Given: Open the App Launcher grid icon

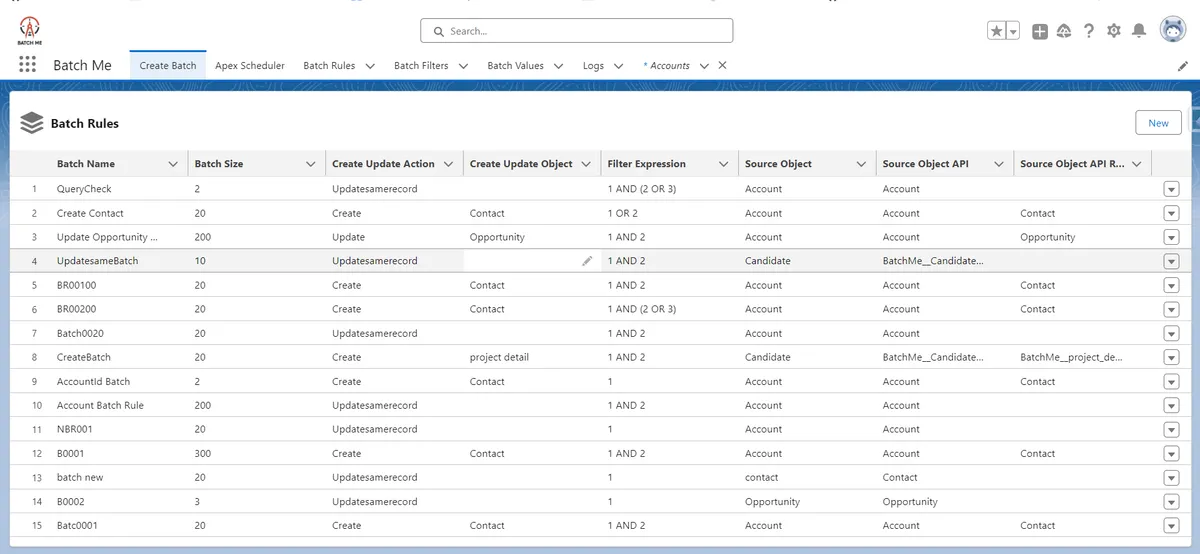Looking at the screenshot, I should tap(28, 65).
